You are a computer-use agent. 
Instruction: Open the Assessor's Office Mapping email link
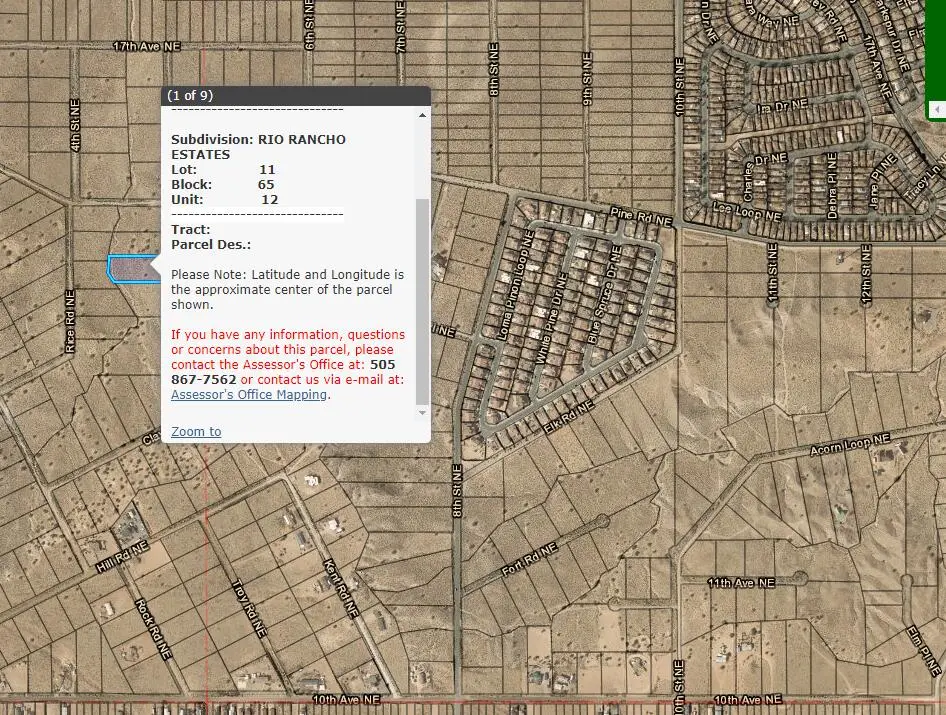pyautogui.click(x=249, y=395)
